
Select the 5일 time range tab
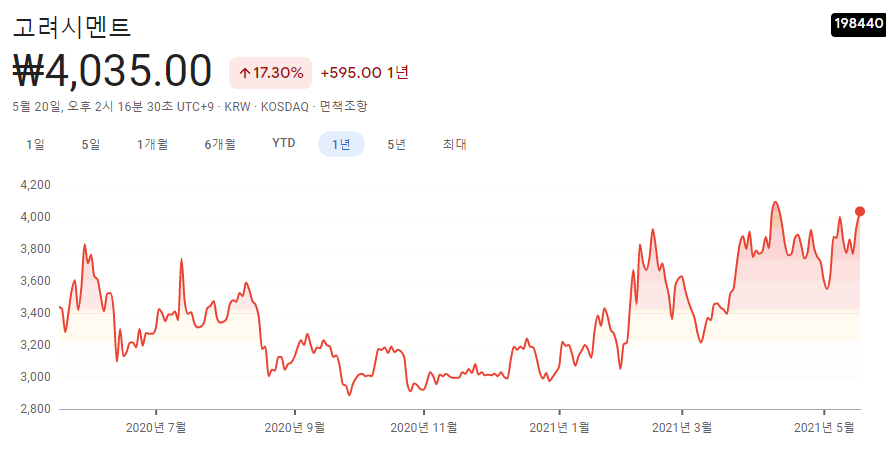90,145
